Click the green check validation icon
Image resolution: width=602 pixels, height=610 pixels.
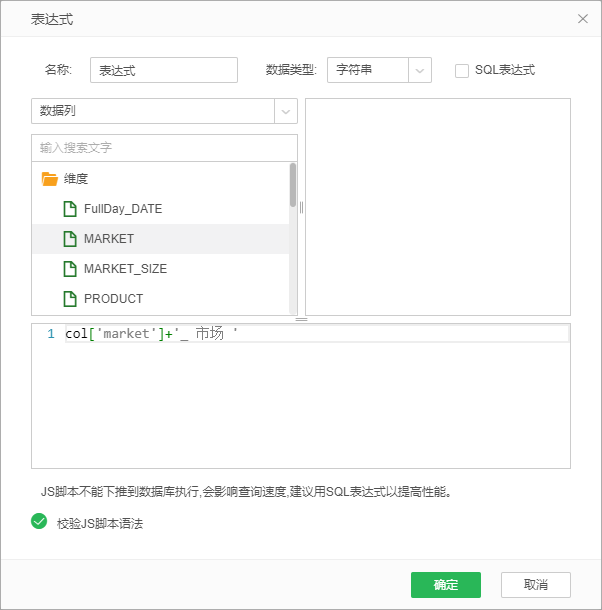click(39, 521)
